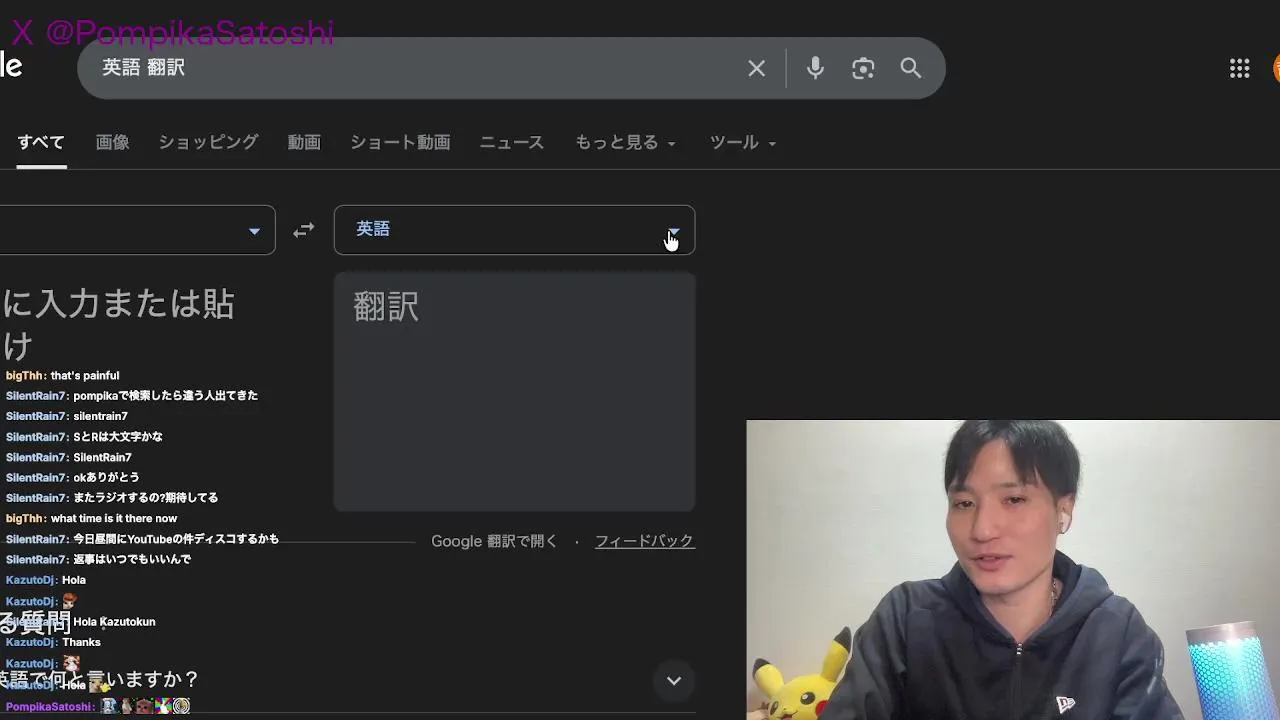1280x720 pixels.
Task: Click chat message "that's painful"
Action: [85, 376]
